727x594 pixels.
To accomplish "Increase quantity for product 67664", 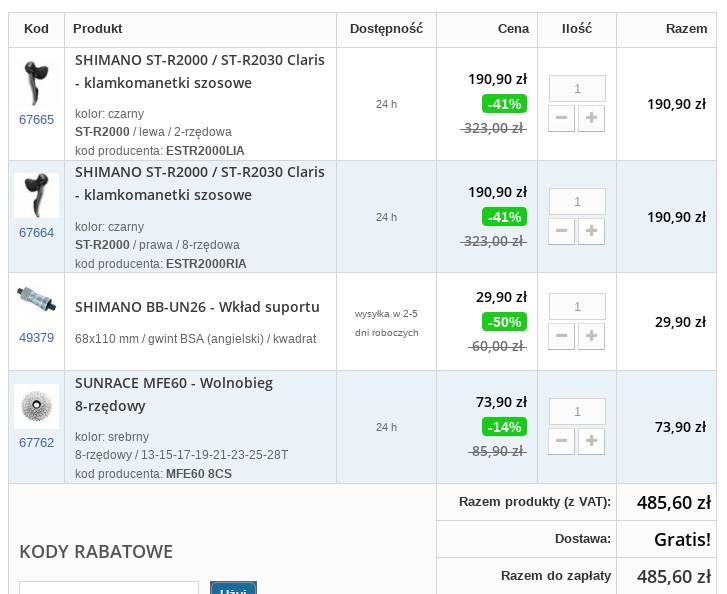I will [591, 231].
